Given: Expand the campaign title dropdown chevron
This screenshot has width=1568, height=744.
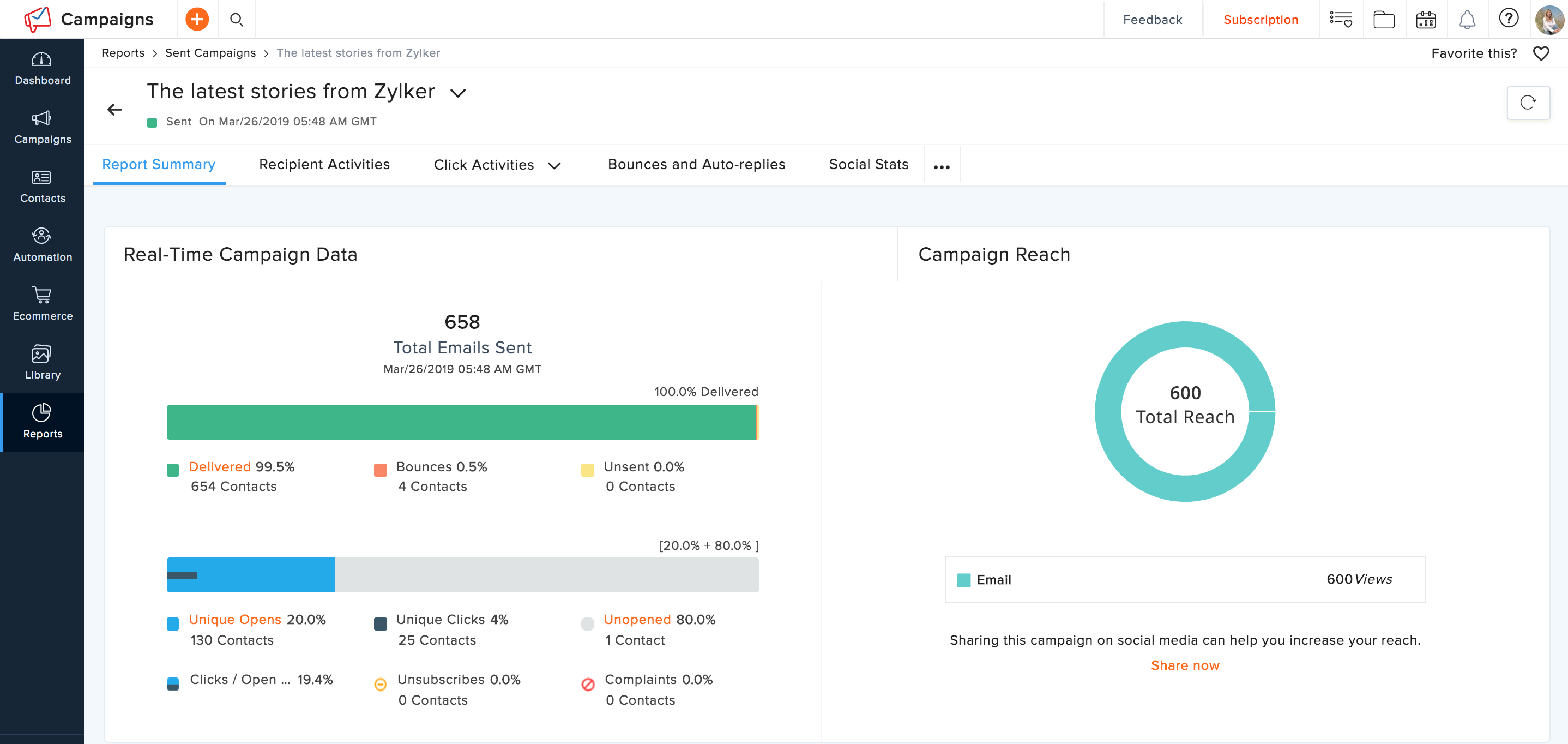Looking at the screenshot, I should pyautogui.click(x=458, y=93).
